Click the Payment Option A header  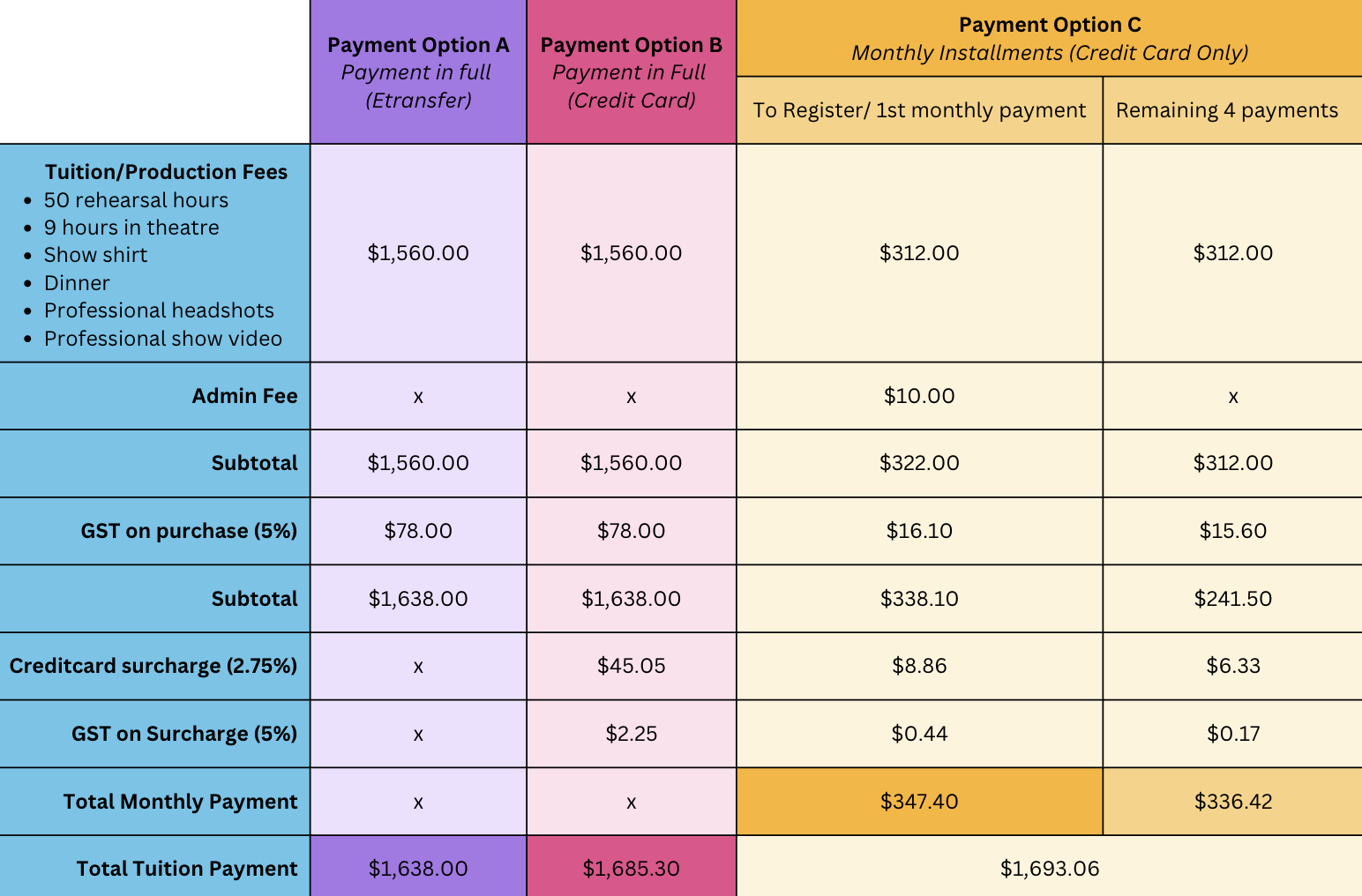pos(418,72)
